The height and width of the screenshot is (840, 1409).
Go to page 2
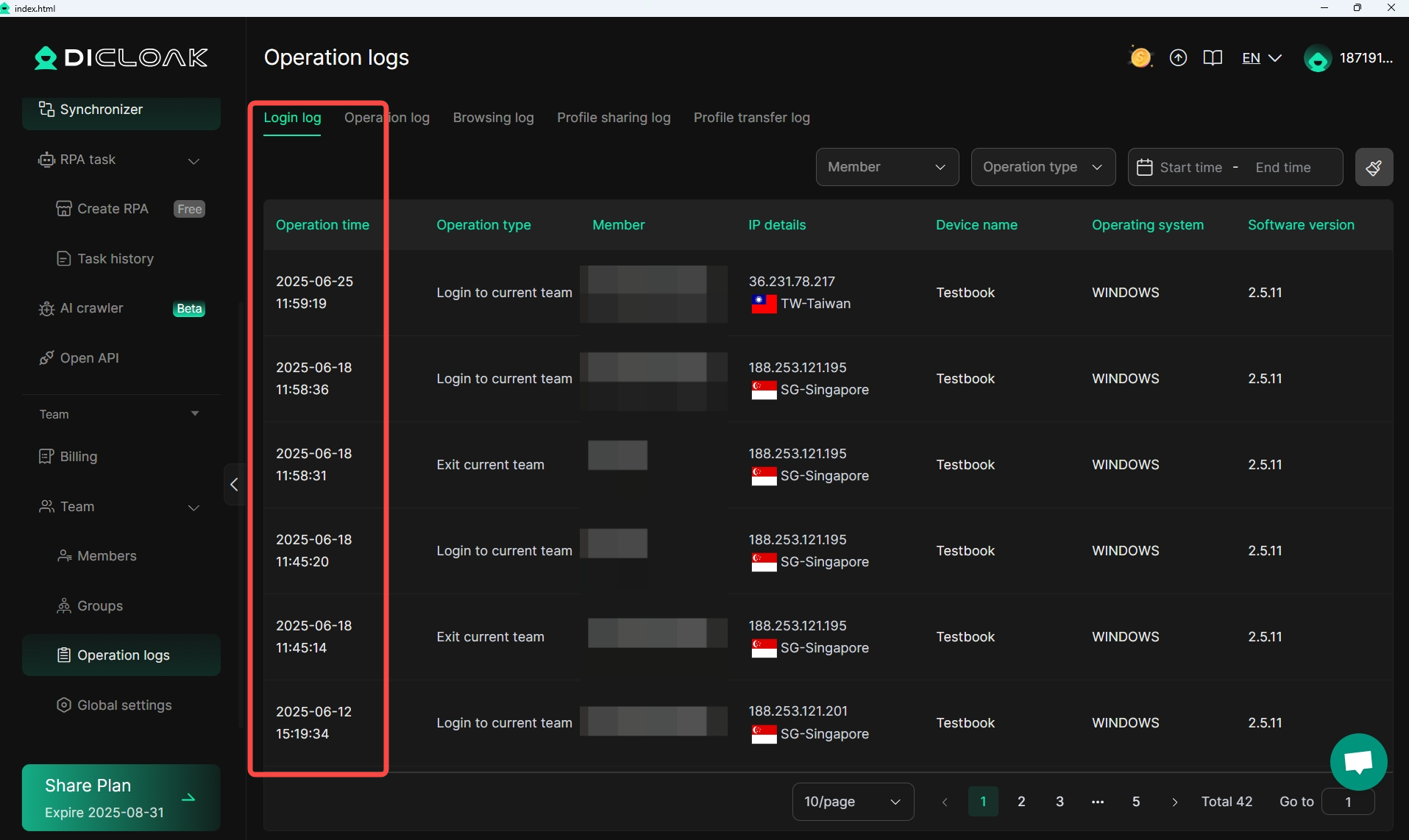(x=1021, y=802)
